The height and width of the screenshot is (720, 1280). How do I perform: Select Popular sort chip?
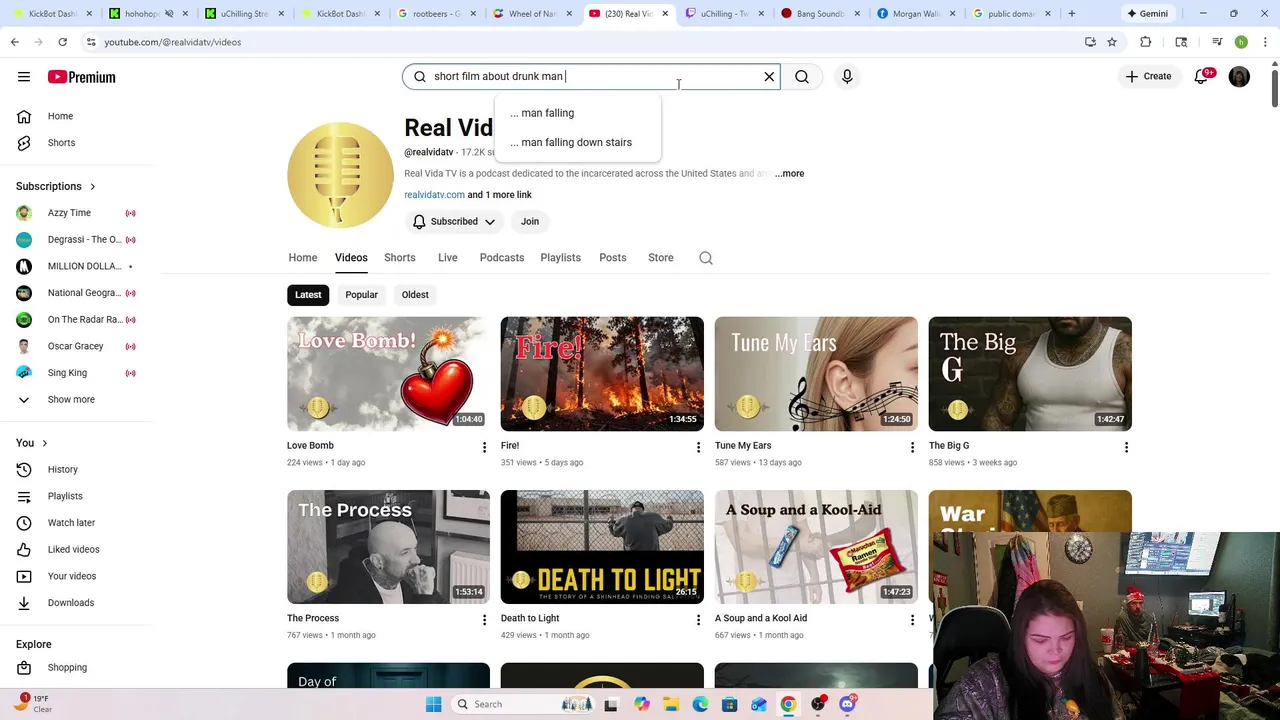[362, 295]
